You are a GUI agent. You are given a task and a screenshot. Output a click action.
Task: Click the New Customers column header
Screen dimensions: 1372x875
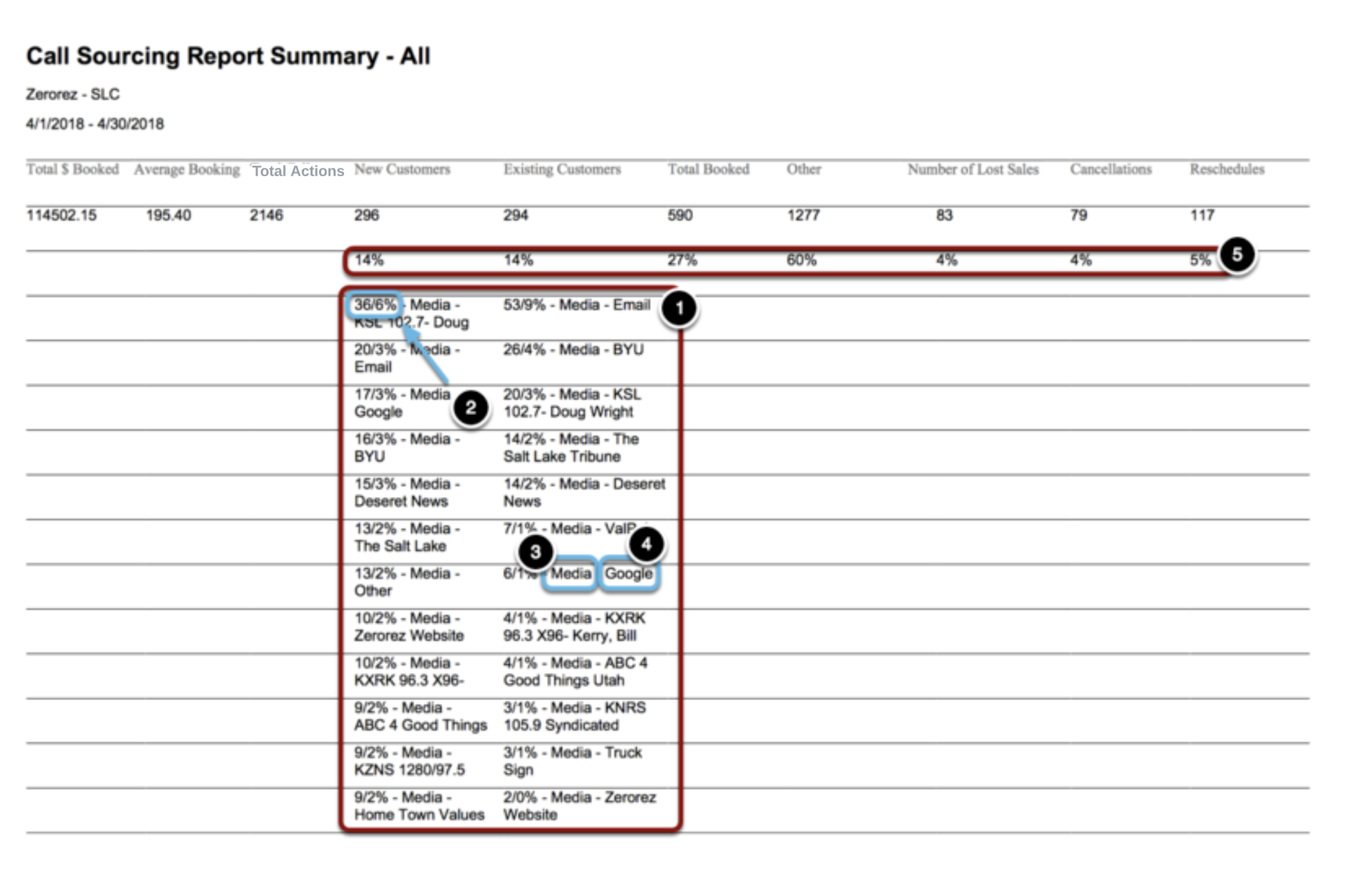point(402,169)
